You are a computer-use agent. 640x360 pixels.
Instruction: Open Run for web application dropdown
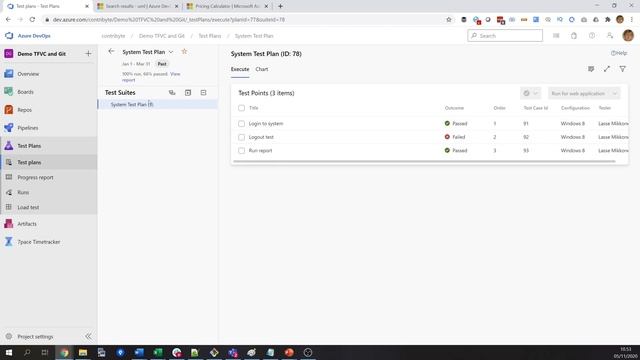[x=584, y=93]
